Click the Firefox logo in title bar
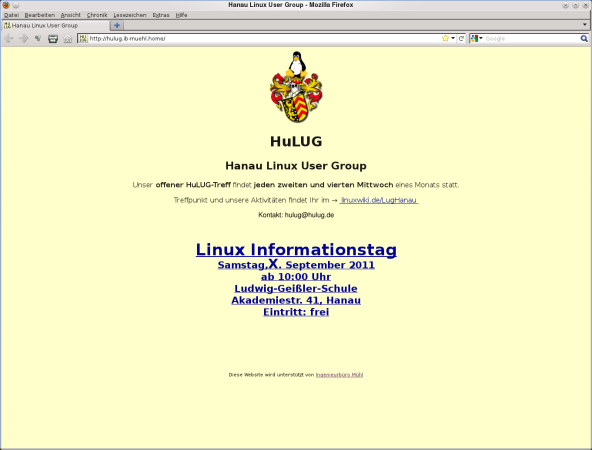This screenshot has width=592, height=450. pyautogui.click(x=6, y=5)
